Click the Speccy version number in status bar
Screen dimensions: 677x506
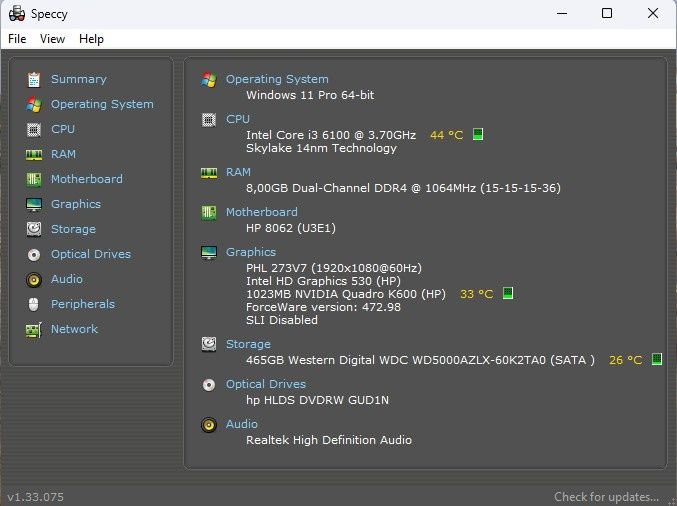[x=35, y=497]
